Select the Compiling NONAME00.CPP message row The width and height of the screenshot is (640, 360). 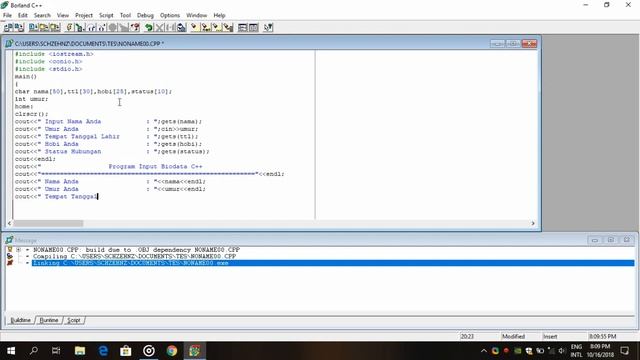pyautogui.click(x=135, y=256)
